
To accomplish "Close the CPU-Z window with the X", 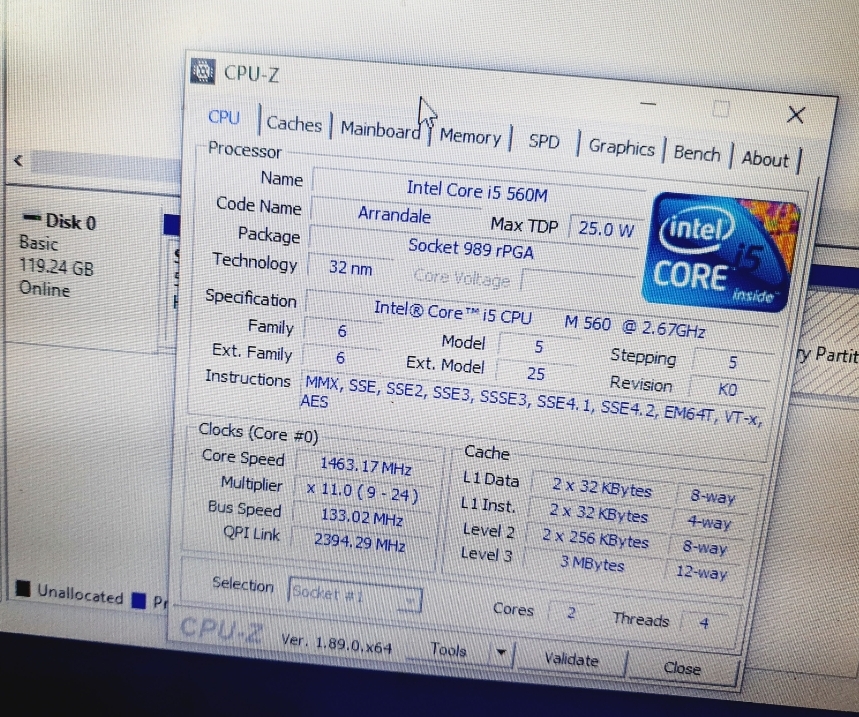I will point(795,115).
